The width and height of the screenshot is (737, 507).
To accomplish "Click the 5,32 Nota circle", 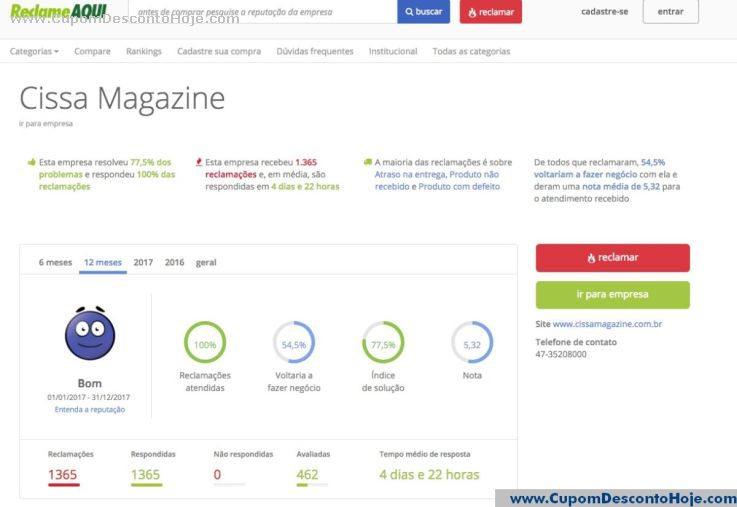I will point(472,343).
